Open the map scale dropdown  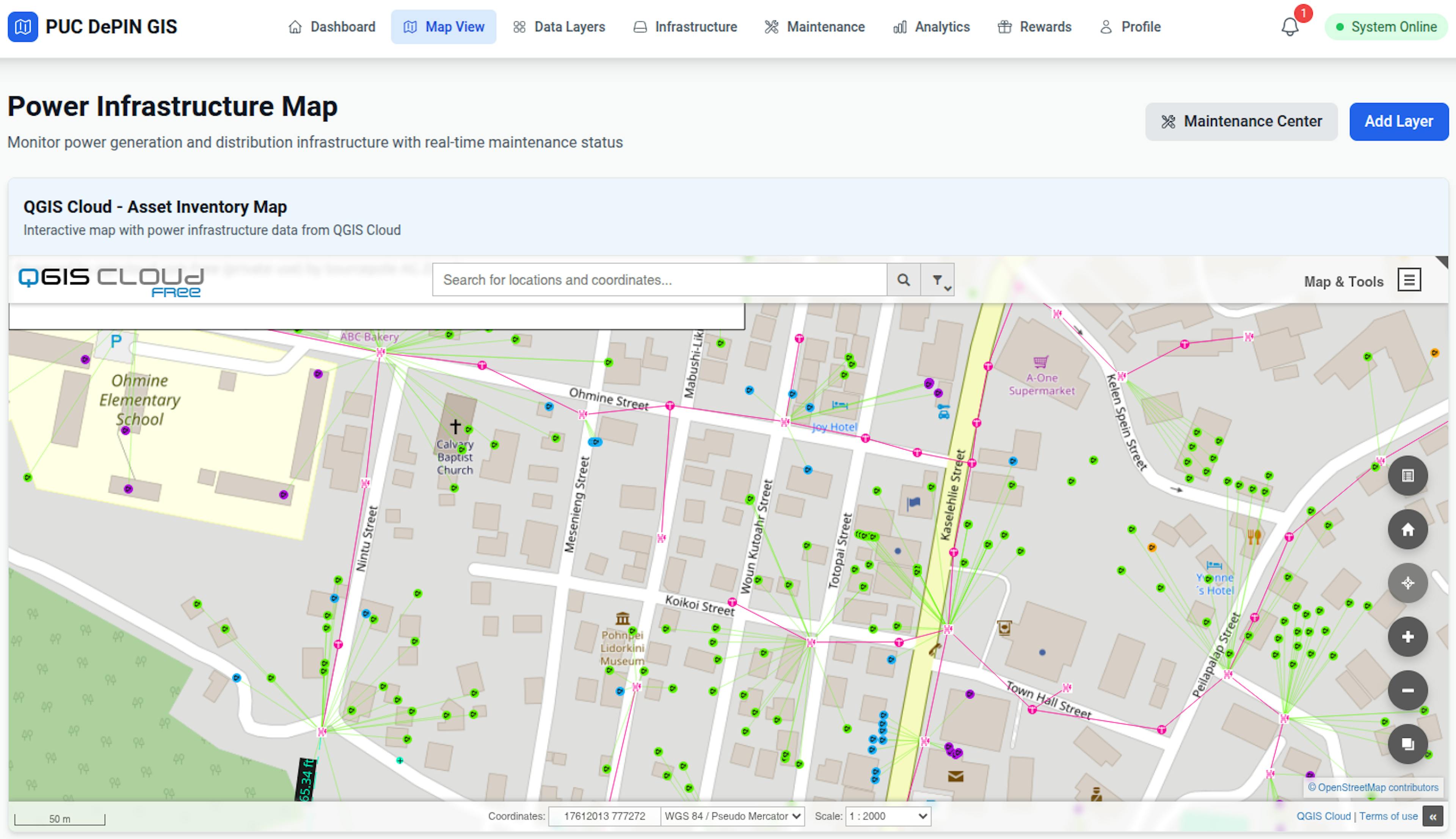coord(888,815)
